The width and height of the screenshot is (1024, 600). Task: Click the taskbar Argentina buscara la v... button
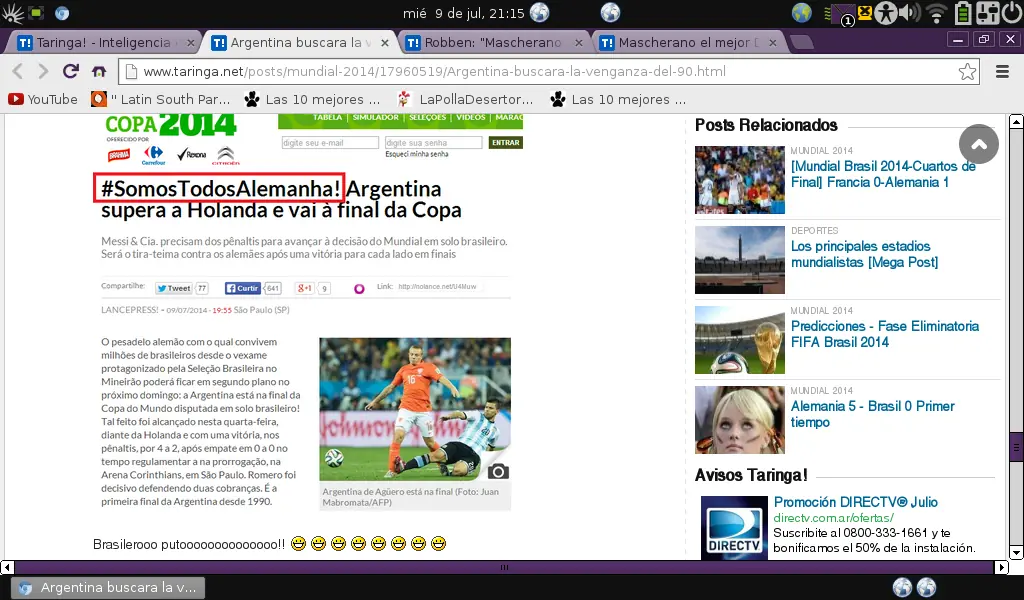coord(109,588)
